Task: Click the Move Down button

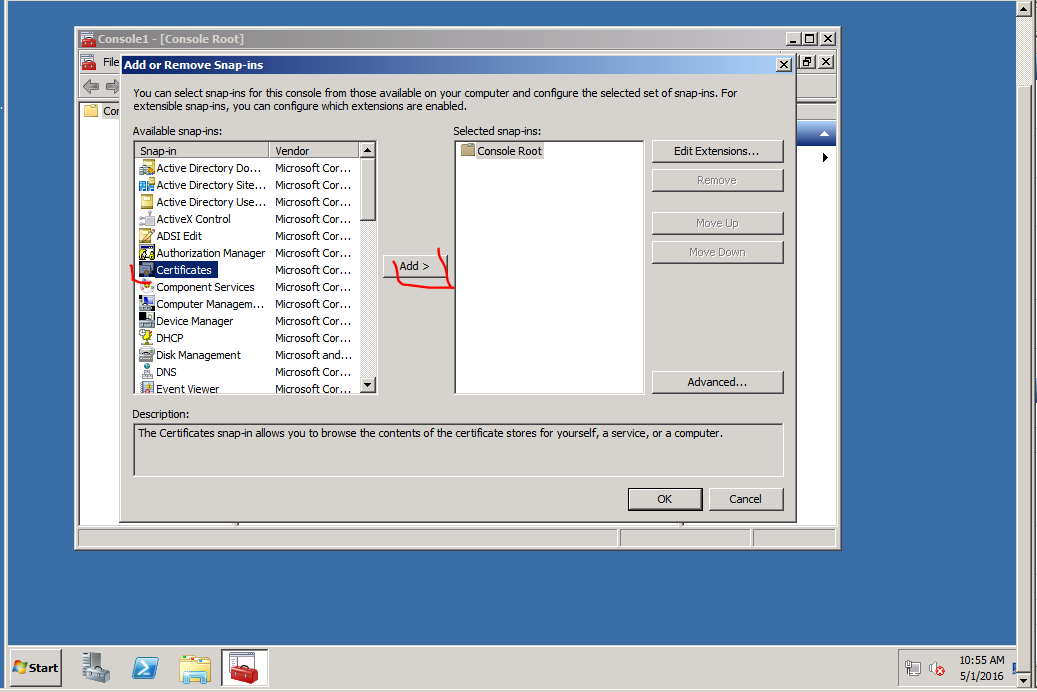Action: tap(717, 252)
